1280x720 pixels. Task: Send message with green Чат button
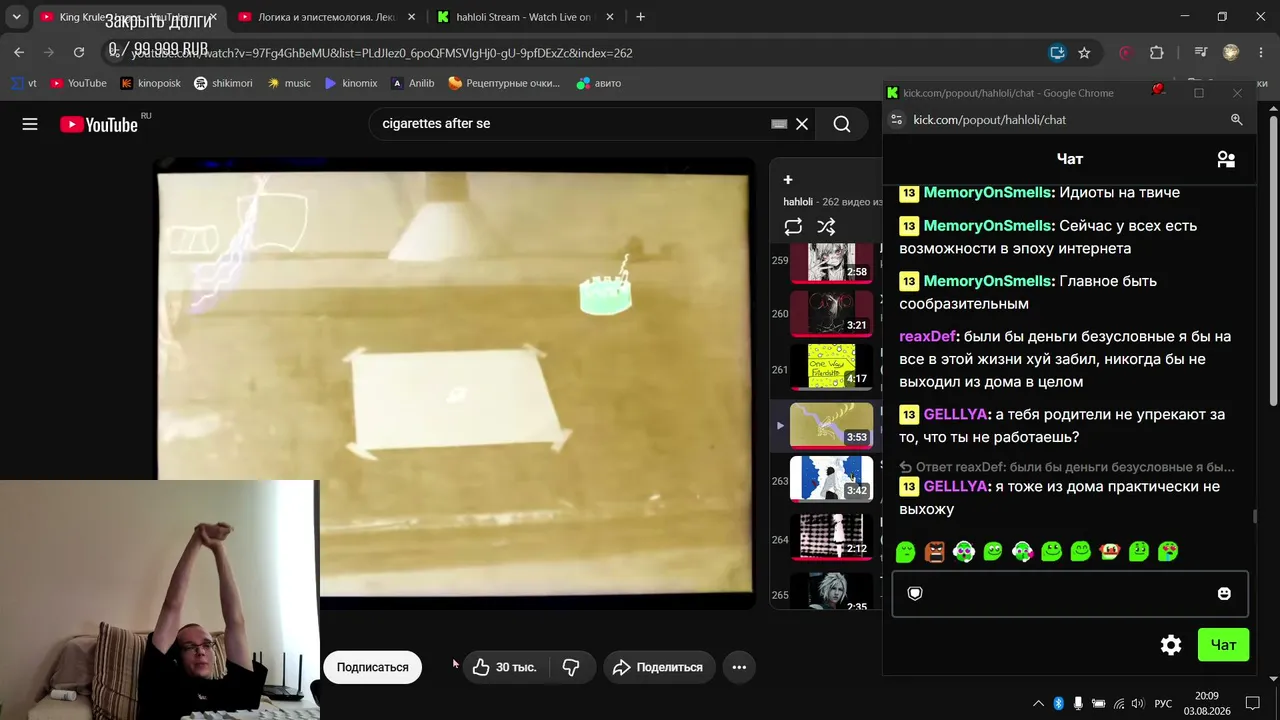click(1224, 645)
